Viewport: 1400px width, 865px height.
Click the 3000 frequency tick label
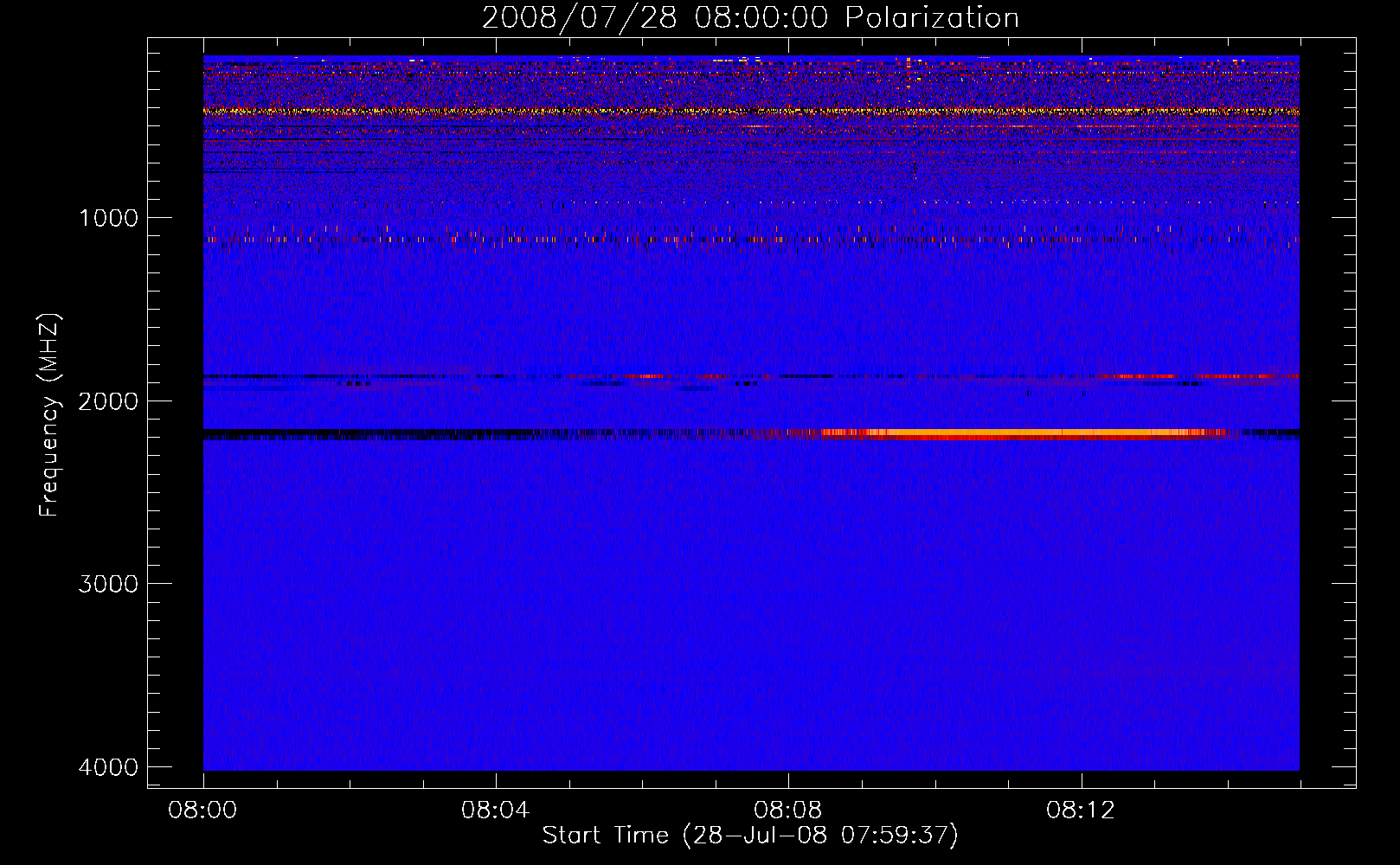(108, 584)
